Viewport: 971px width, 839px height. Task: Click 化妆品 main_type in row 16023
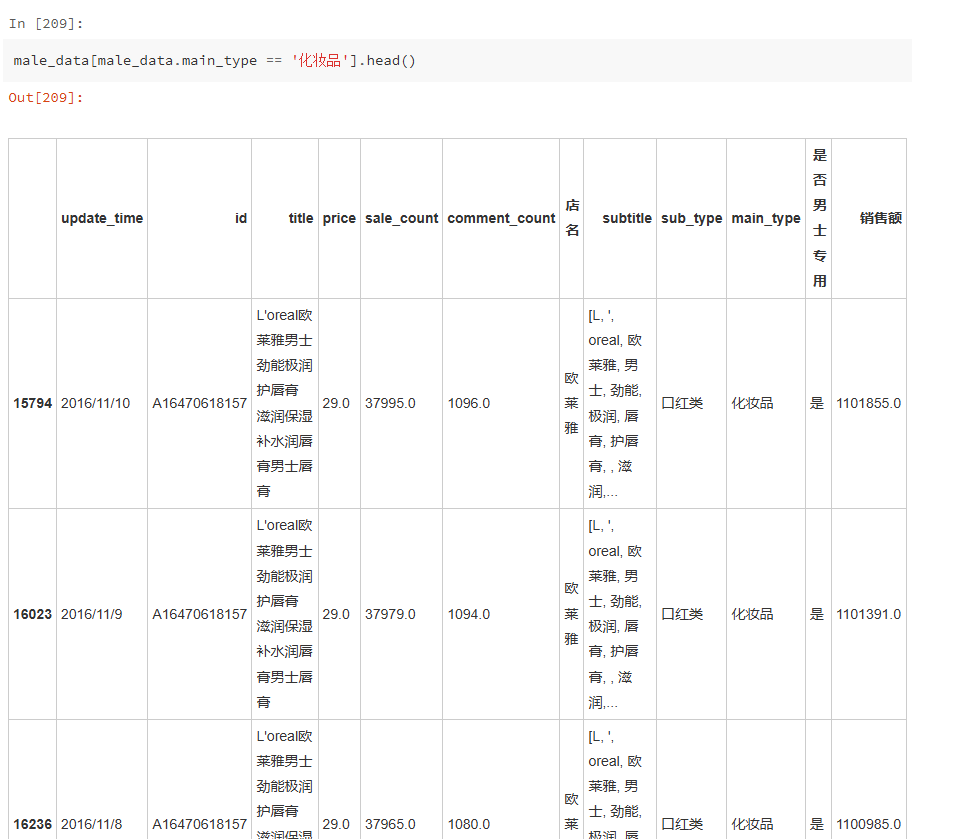pyautogui.click(x=752, y=614)
